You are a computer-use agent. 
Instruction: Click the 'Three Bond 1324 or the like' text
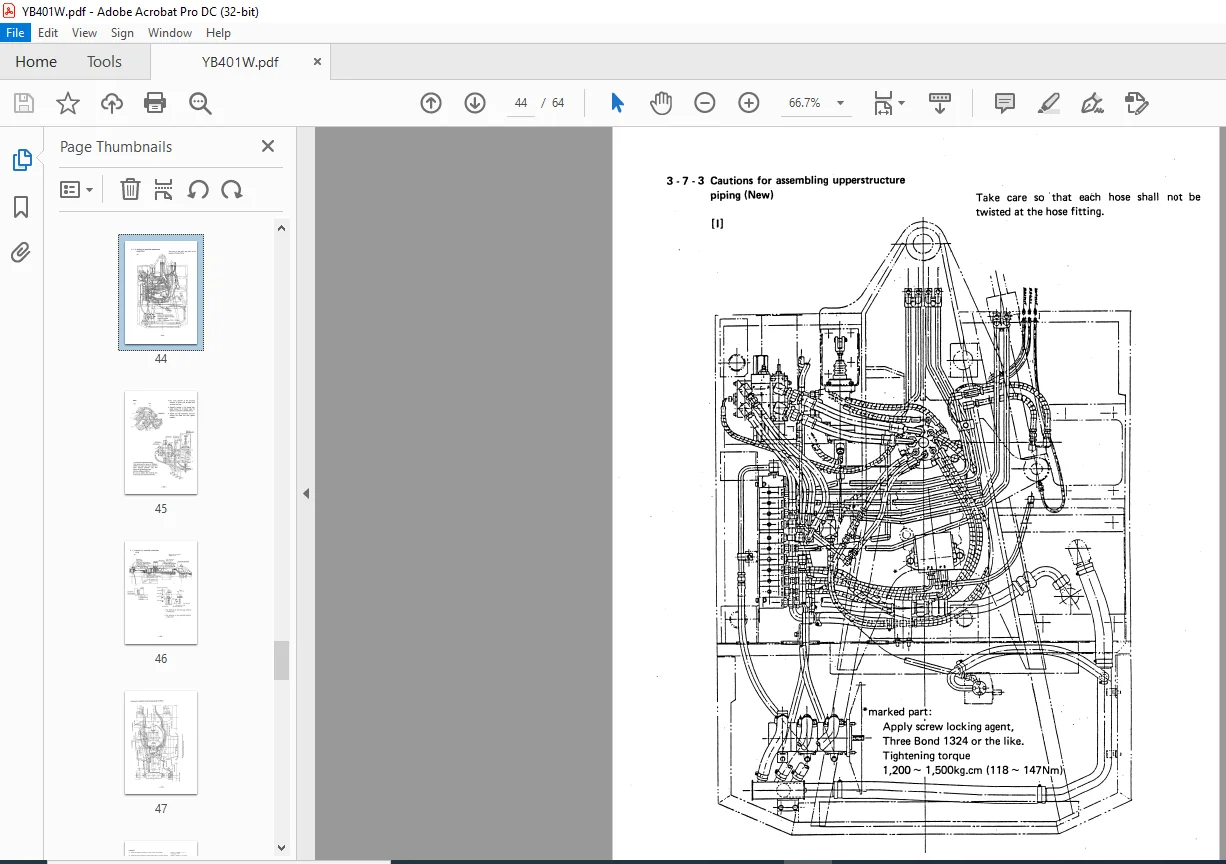tap(953, 741)
